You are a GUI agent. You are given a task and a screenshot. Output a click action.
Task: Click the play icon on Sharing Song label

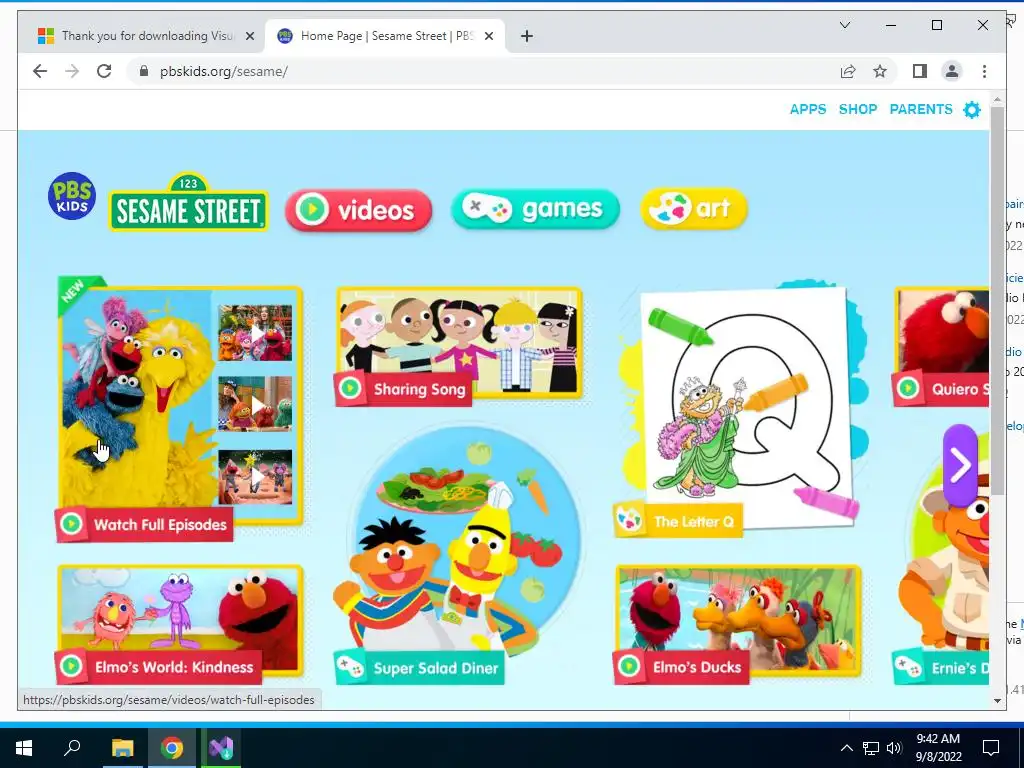pyautogui.click(x=350, y=388)
